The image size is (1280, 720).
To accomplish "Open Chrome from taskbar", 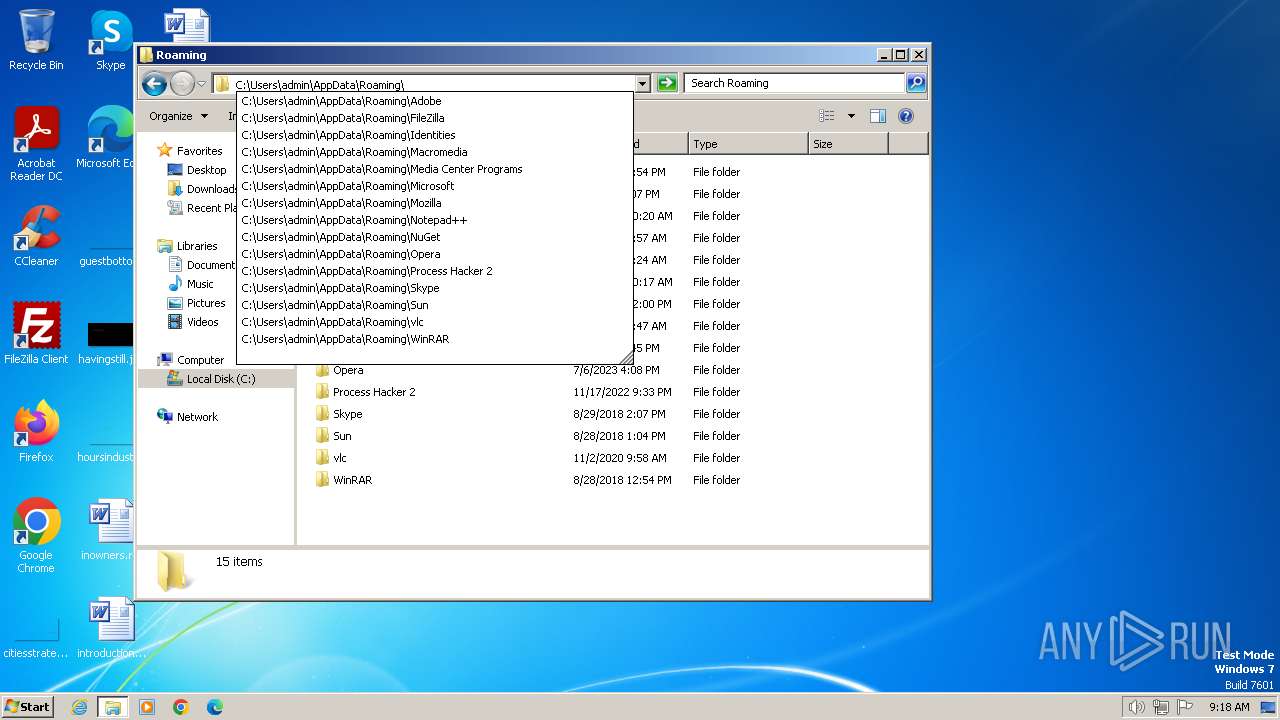I will (181, 707).
